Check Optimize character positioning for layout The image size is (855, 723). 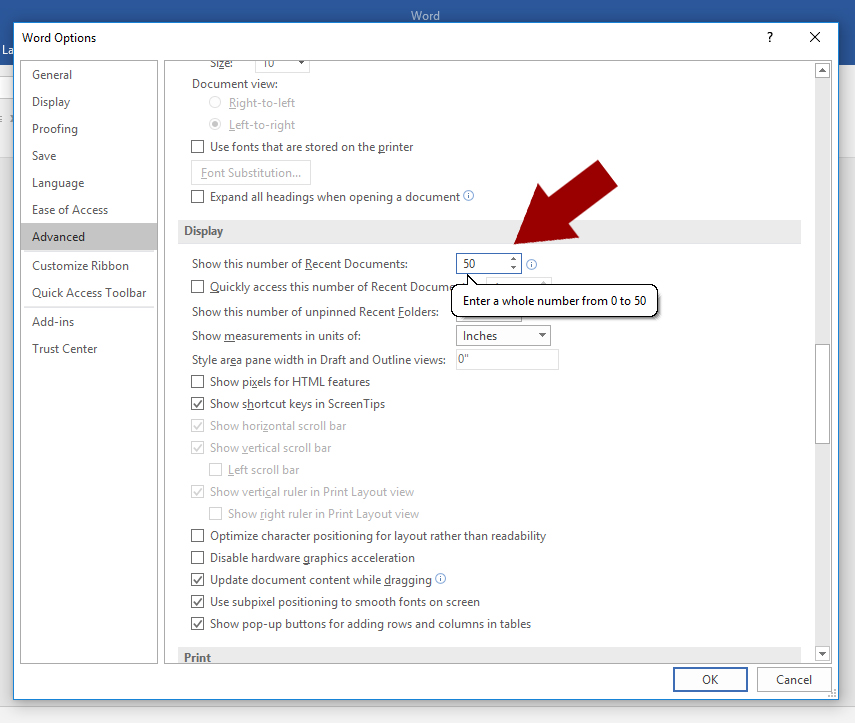point(197,536)
